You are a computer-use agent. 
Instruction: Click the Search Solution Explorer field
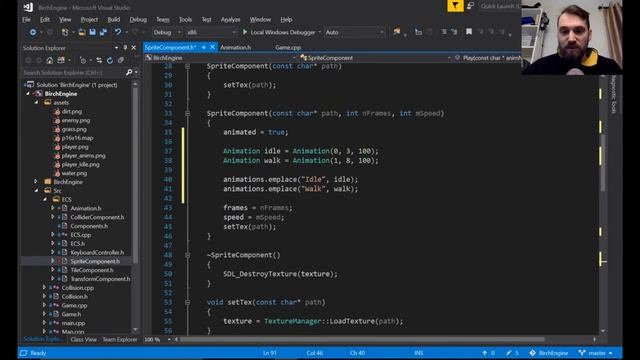pos(73,73)
